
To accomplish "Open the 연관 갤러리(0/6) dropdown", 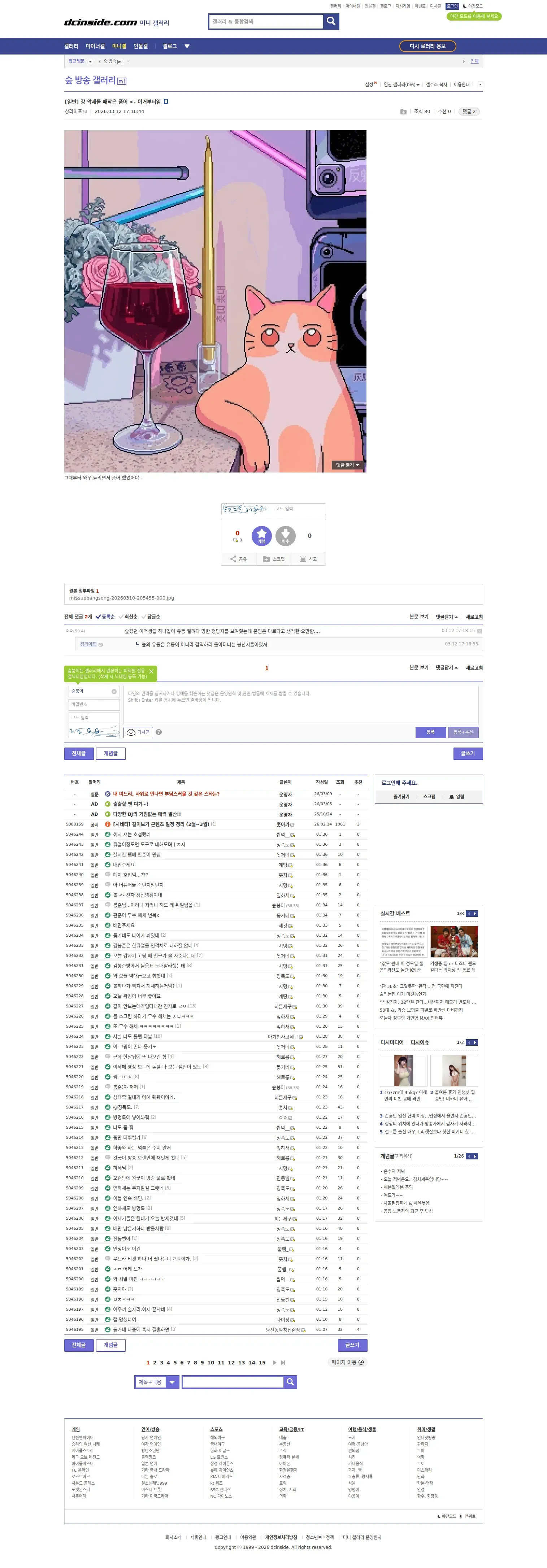I will click(x=401, y=84).
